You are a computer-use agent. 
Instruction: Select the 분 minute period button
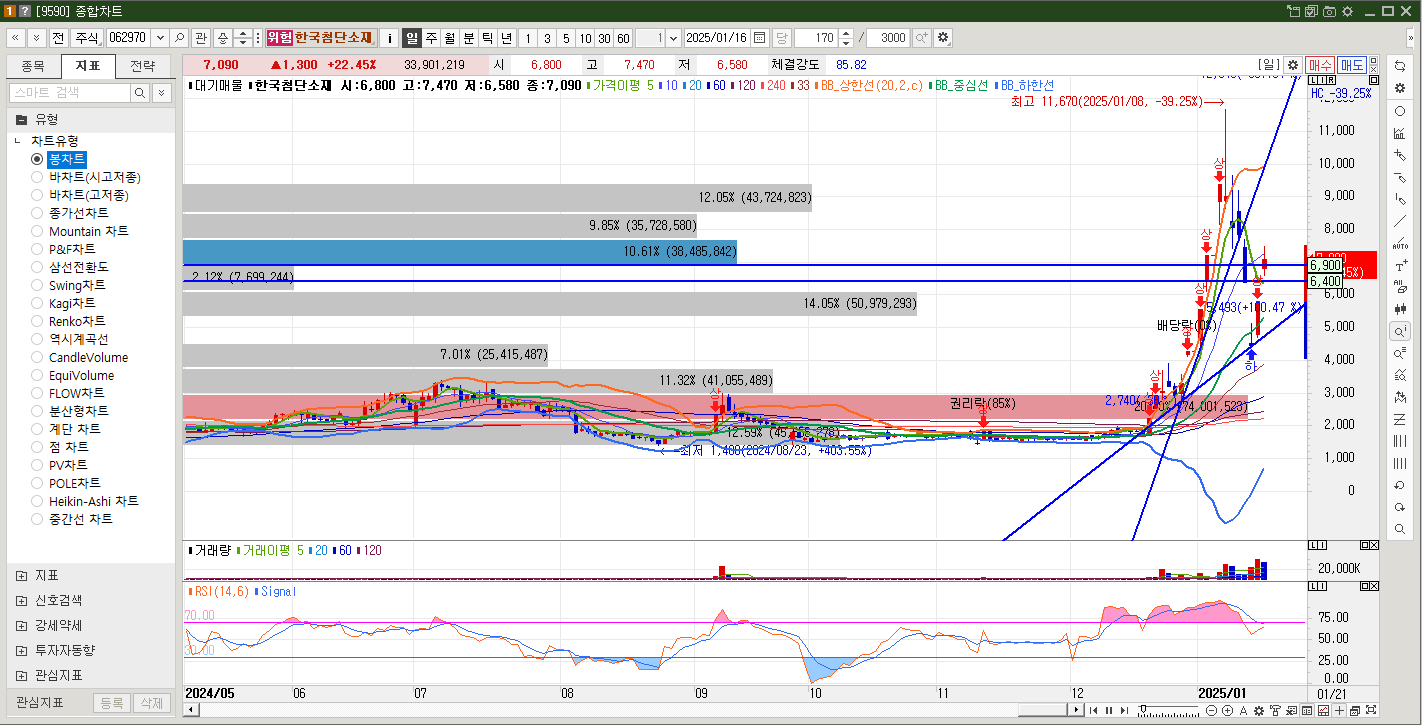[469, 38]
